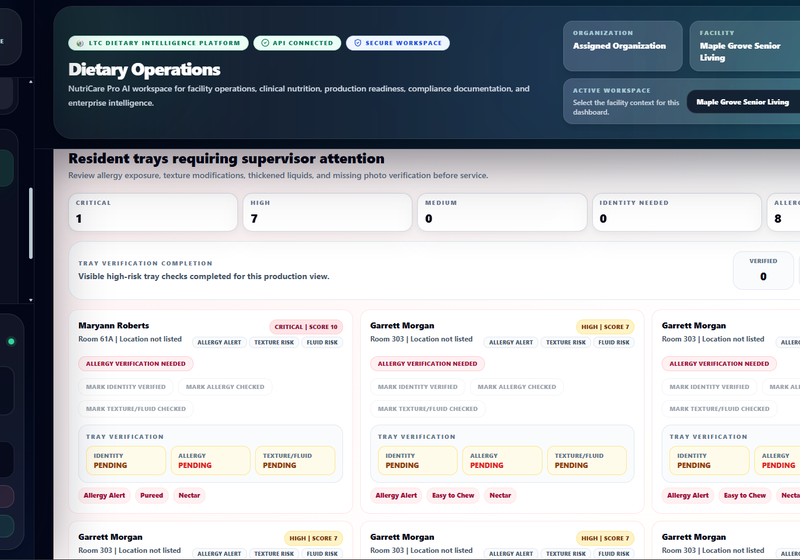Click the green status dot in the sidebar
Viewport: 800px width, 560px height.
click(11, 341)
